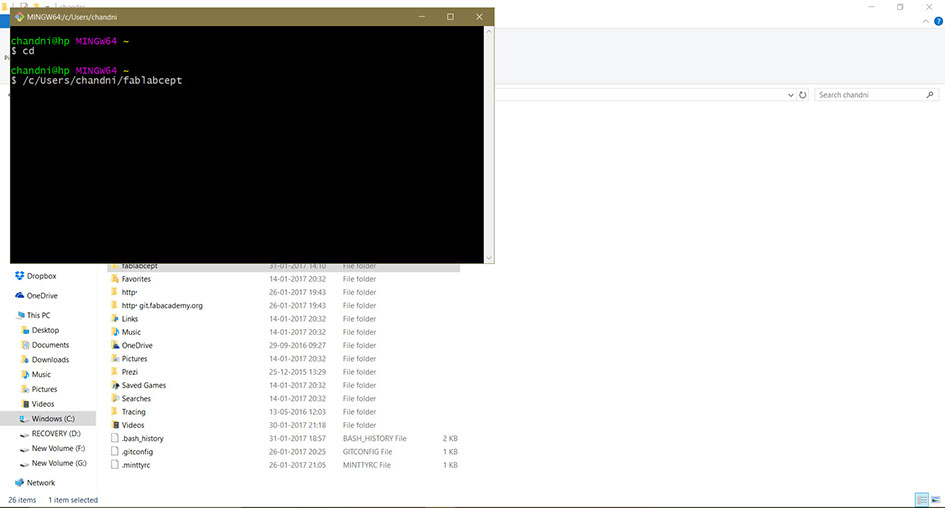
Task: Click the terminal scrollbar up arrow
Action: (x=489, y=31)
